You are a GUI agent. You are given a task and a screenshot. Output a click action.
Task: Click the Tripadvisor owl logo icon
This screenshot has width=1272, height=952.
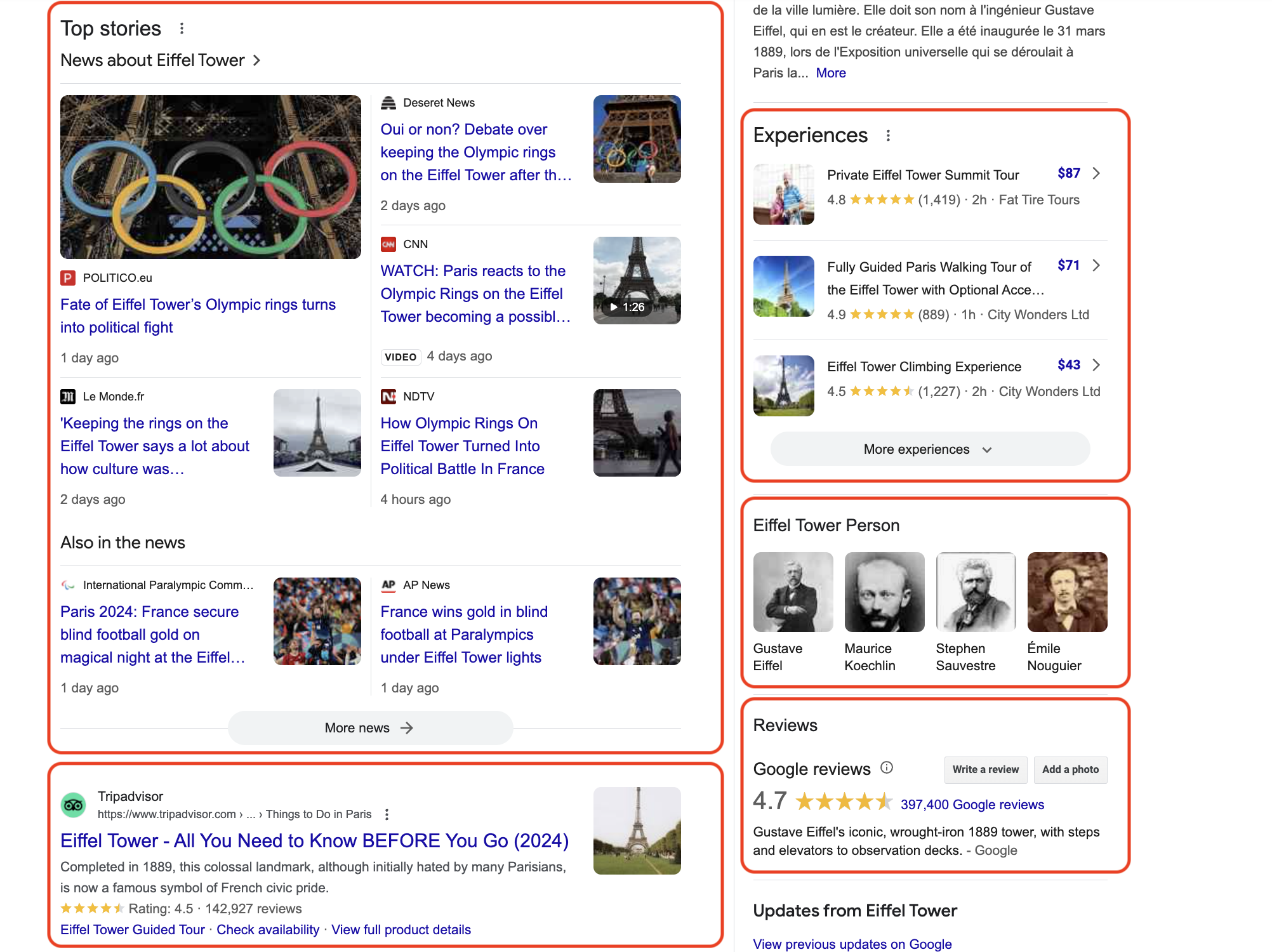(x=73, y=805)
